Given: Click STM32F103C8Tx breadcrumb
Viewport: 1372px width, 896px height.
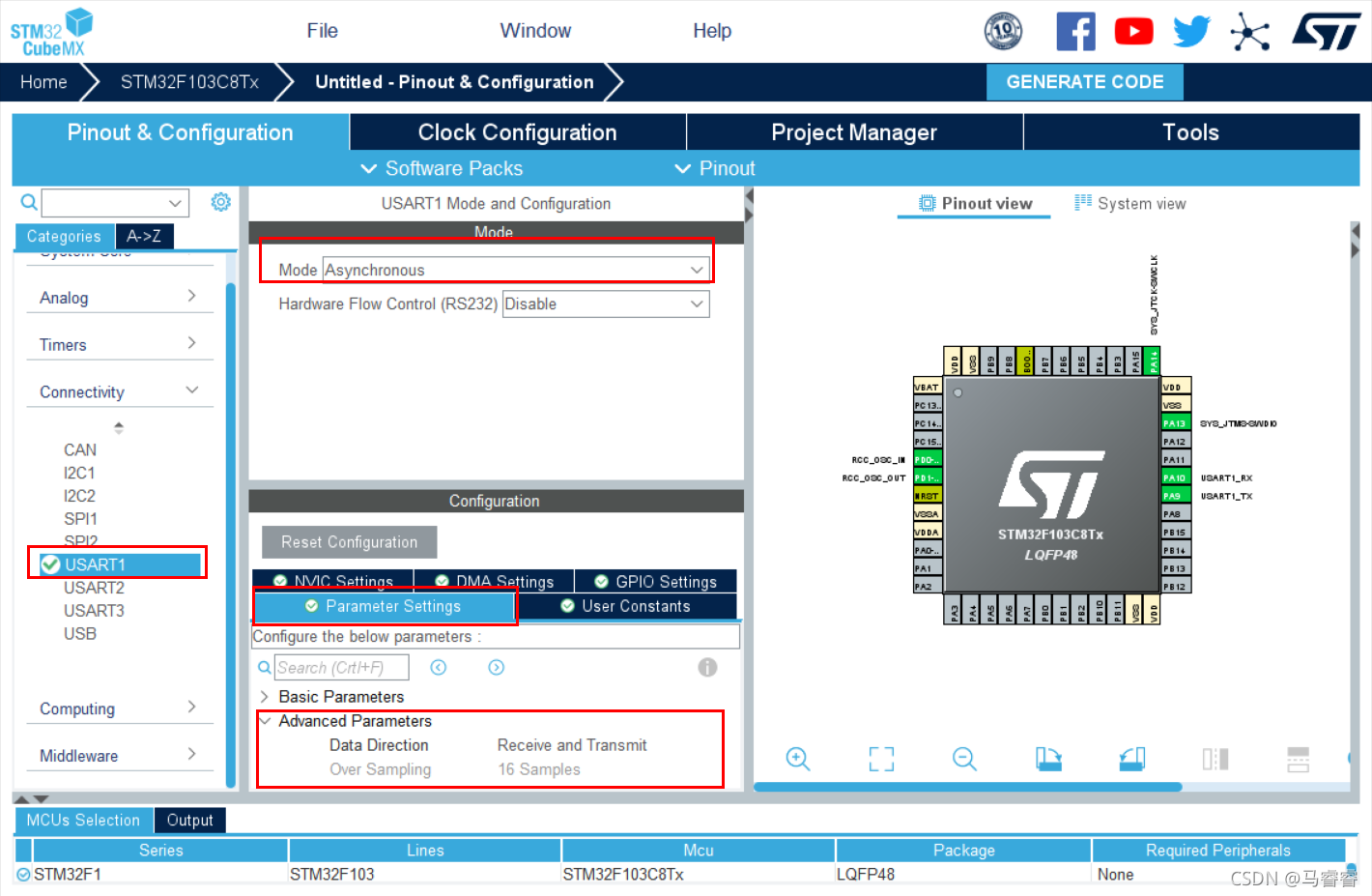Looking at the screenshot, I should click(x=189, y=82).
